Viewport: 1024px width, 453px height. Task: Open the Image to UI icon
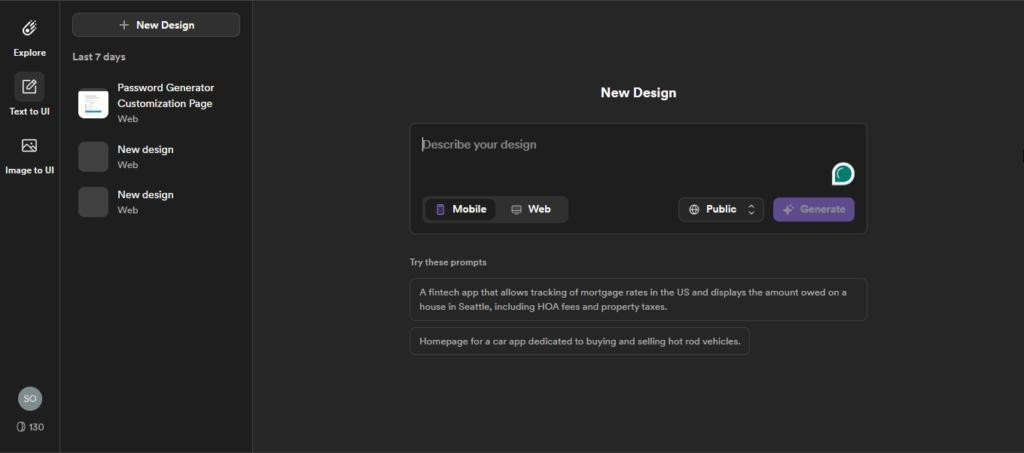(x=29, y=146)
